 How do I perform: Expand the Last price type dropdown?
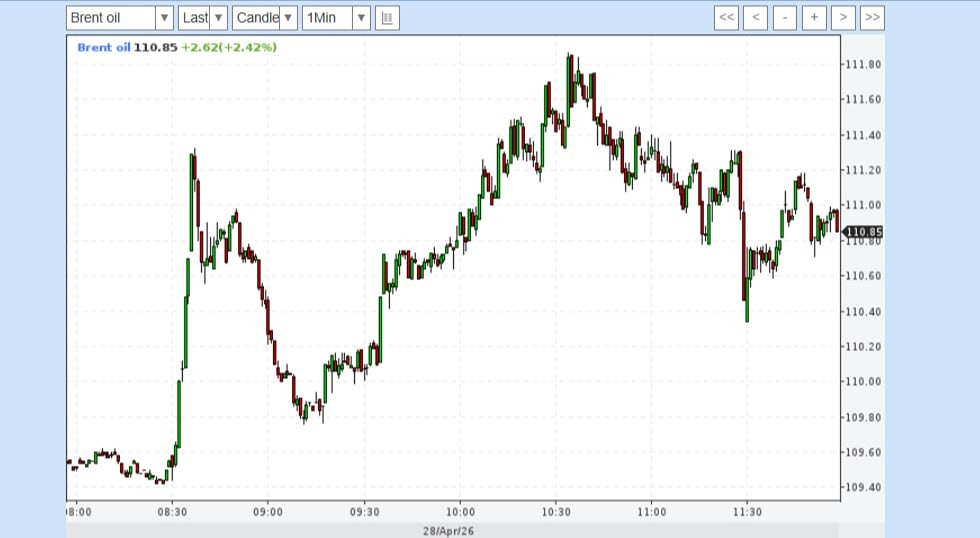coord(202,18)
